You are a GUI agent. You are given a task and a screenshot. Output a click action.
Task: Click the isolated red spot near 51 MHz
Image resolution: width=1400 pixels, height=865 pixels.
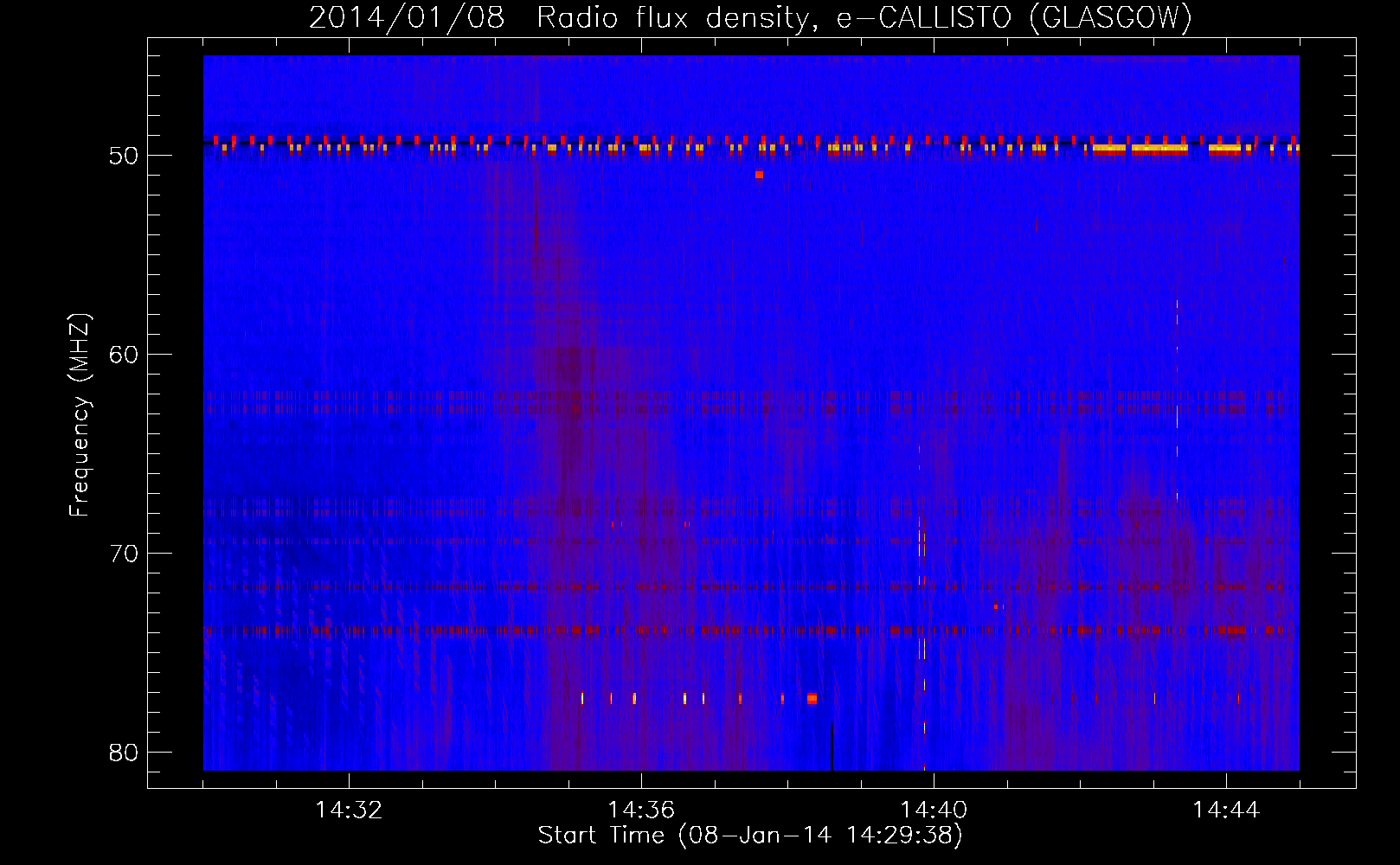point(759,175)
